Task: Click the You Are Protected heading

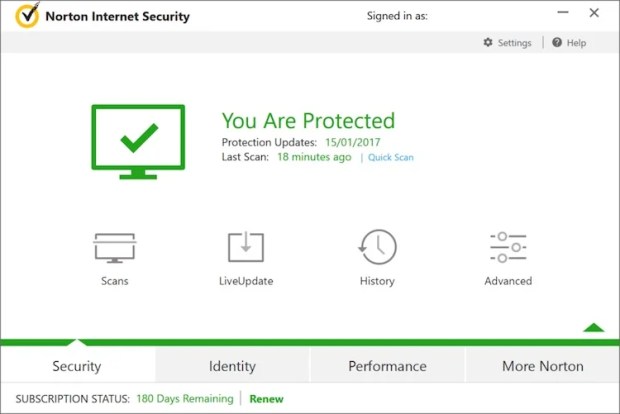Action: pyautogui.click(x=308, y=121)
